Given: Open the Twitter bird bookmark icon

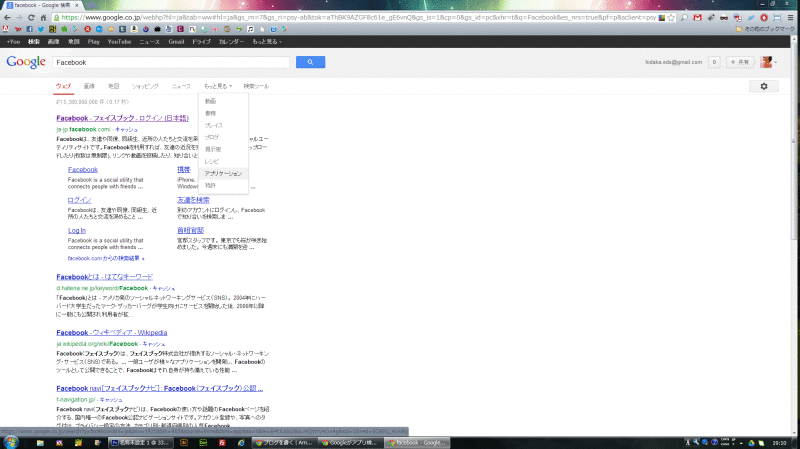Looking at the screenshot, I should pos(41,29).
